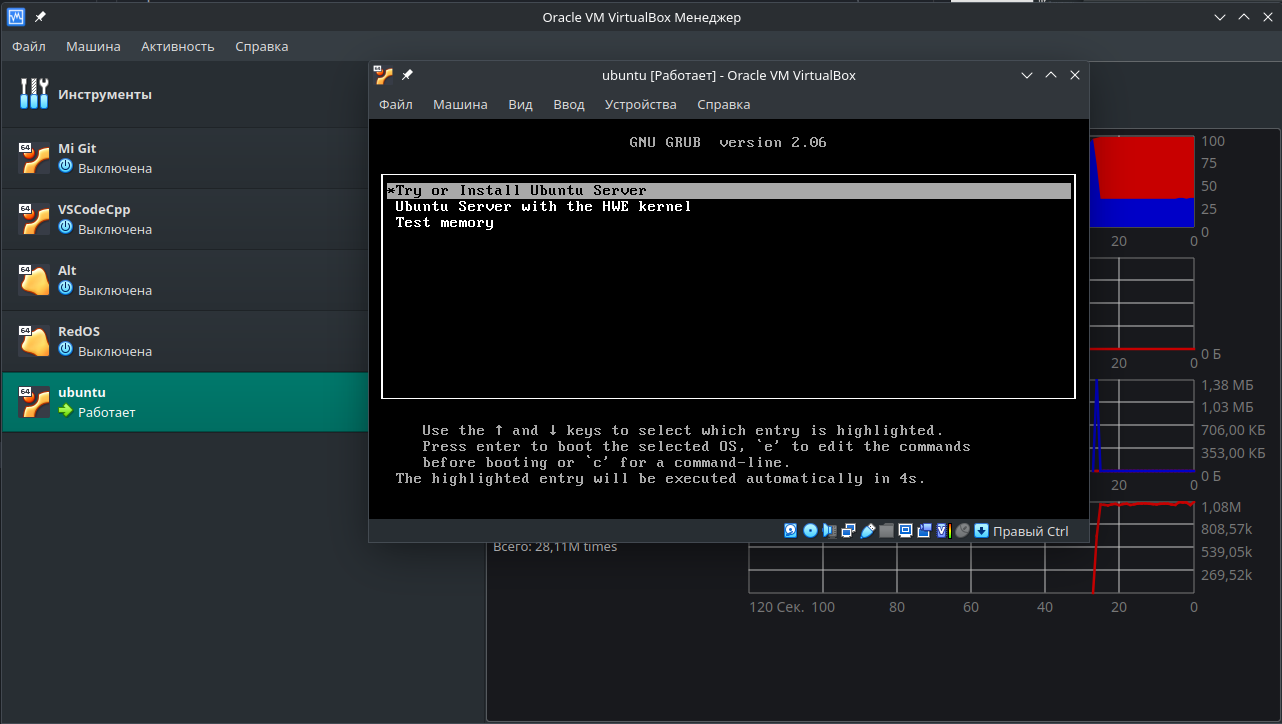Open the Инструменты panel
The height and width of the screenshot is (724, 1282).
(110, 94)
